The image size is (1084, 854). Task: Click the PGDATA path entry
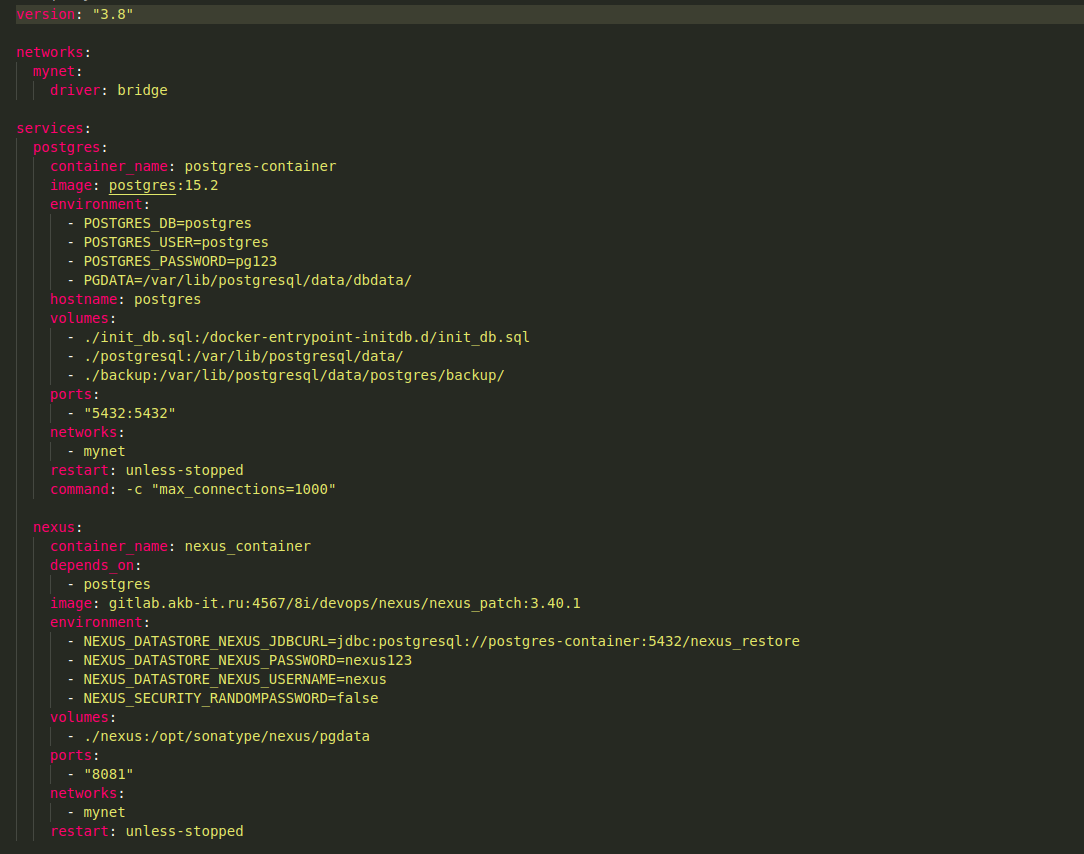click(x=247, y=281)
